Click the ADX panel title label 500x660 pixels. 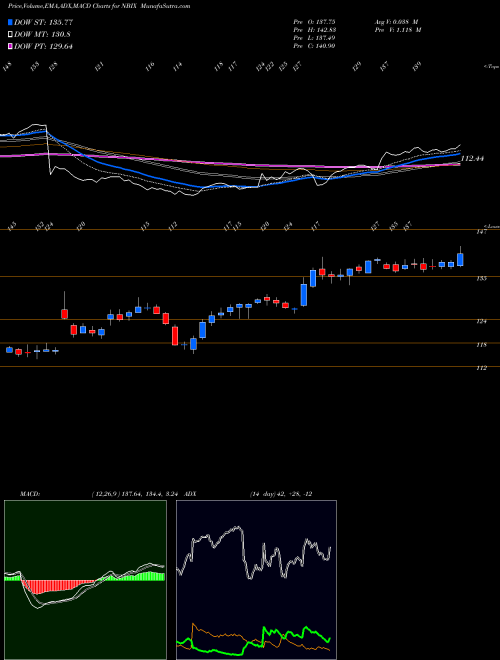coord(190,494)
